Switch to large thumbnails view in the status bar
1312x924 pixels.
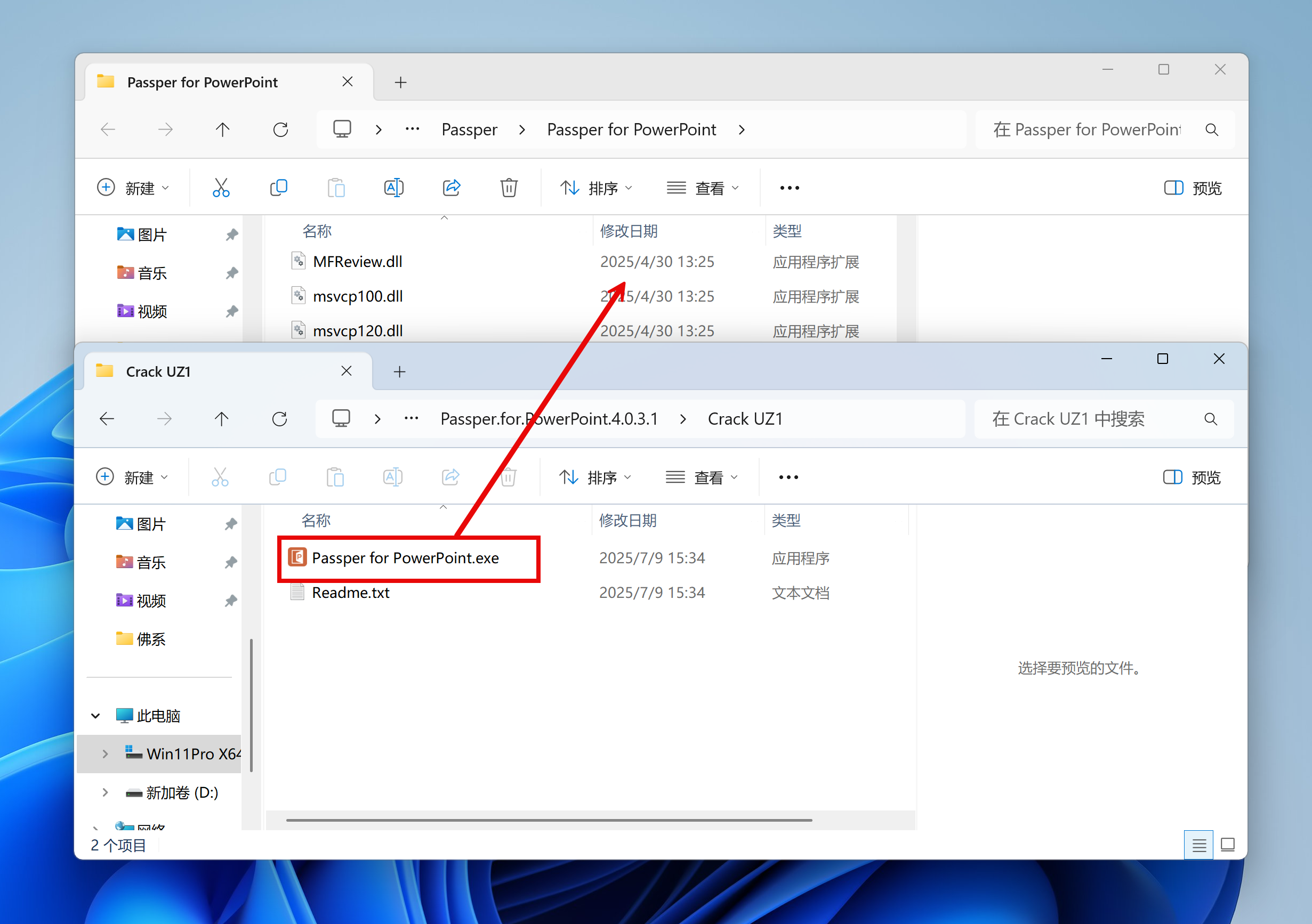coord(1227,845)
